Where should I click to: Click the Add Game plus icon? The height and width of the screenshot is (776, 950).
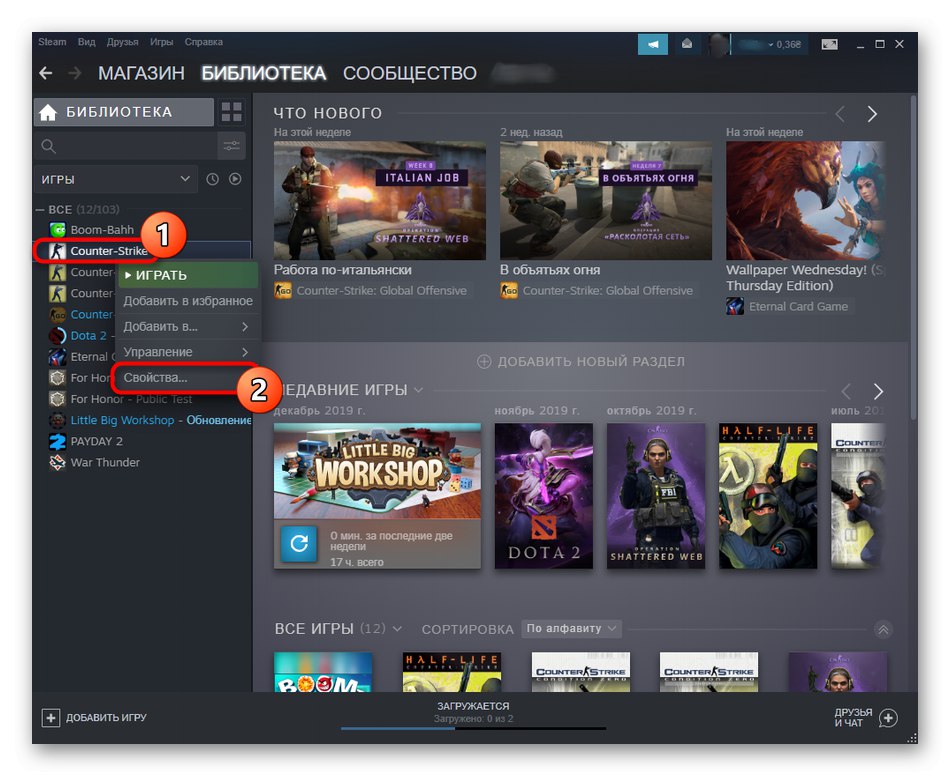[51, 718]
